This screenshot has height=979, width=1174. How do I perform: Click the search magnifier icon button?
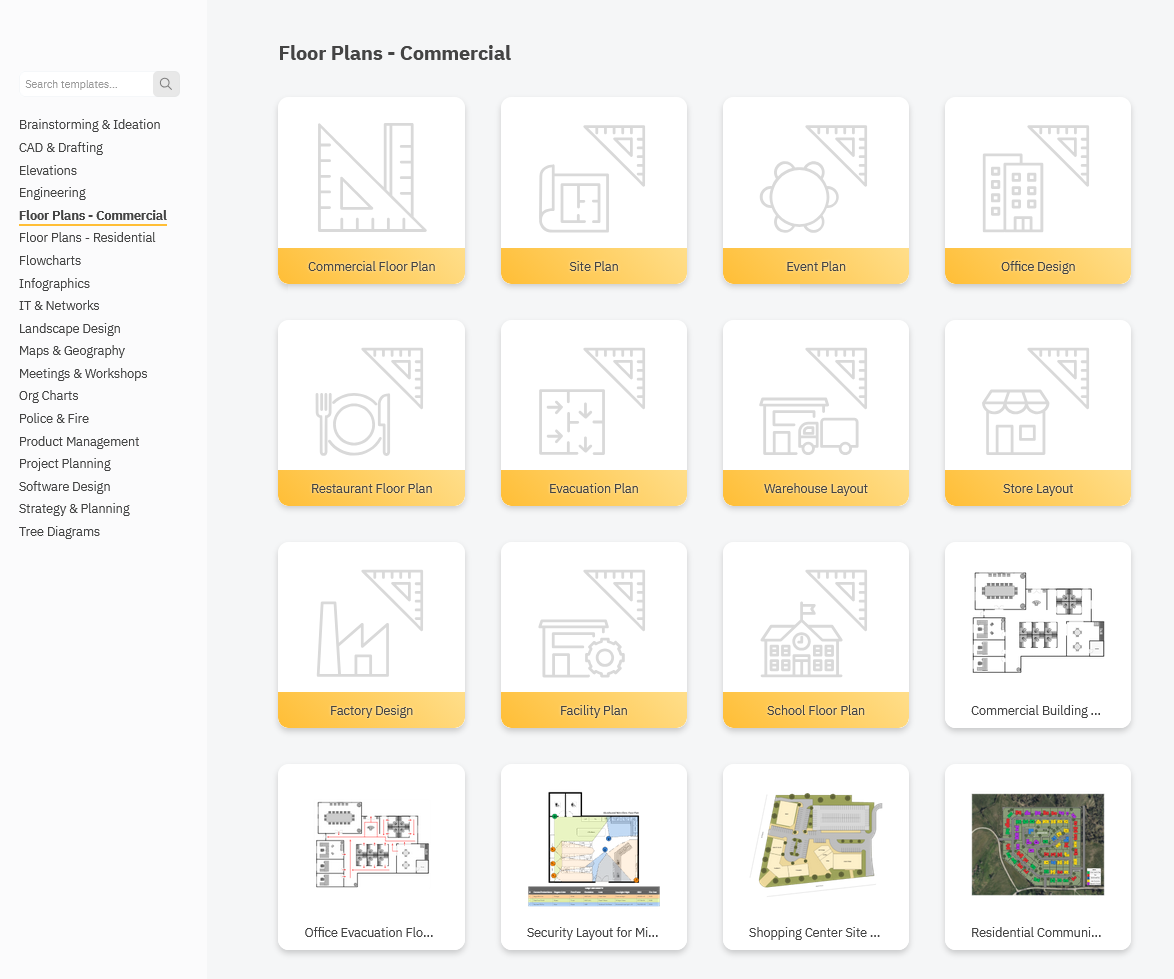(x=166, y=84)
